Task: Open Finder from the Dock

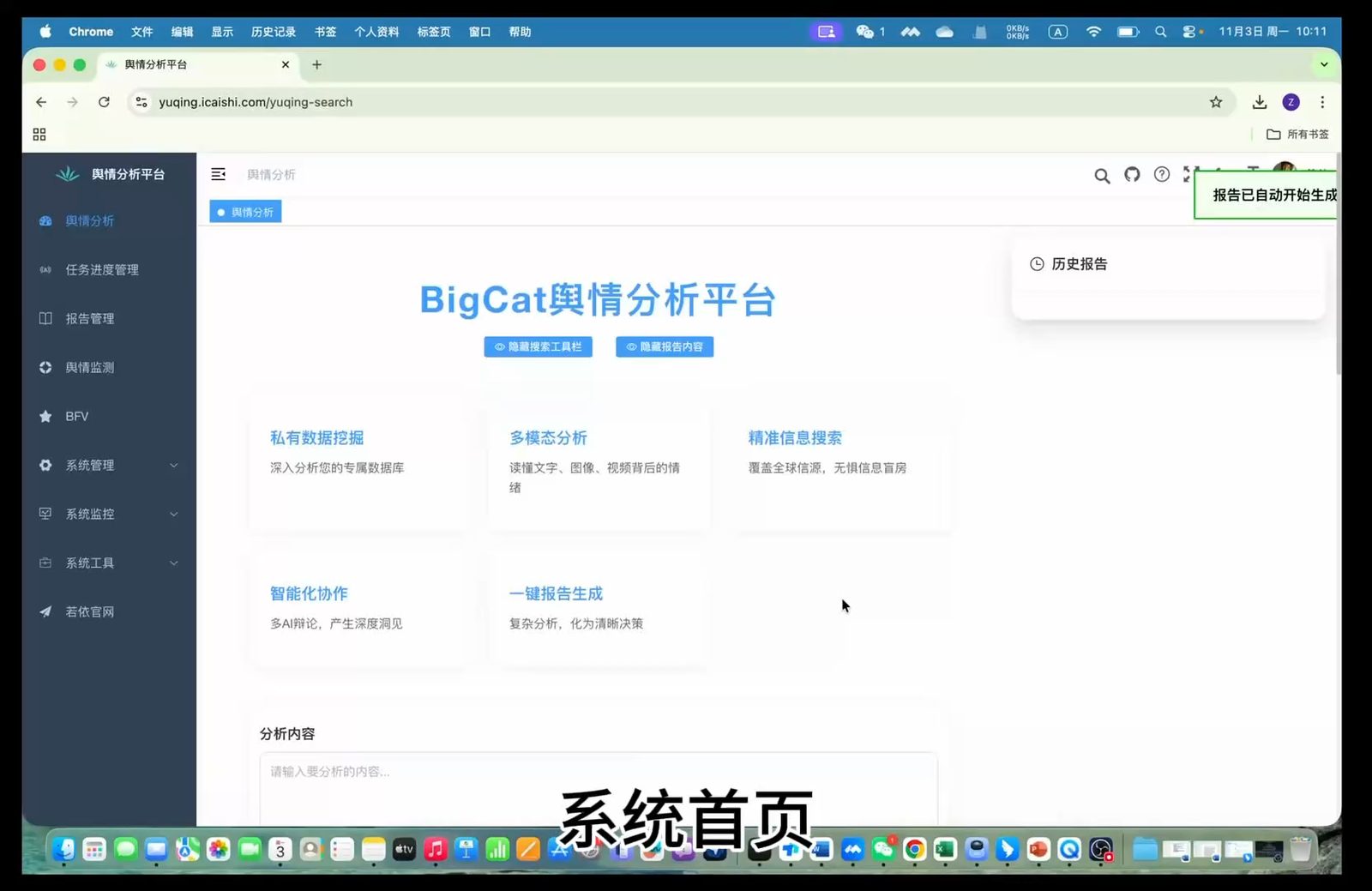Action: 63,850
